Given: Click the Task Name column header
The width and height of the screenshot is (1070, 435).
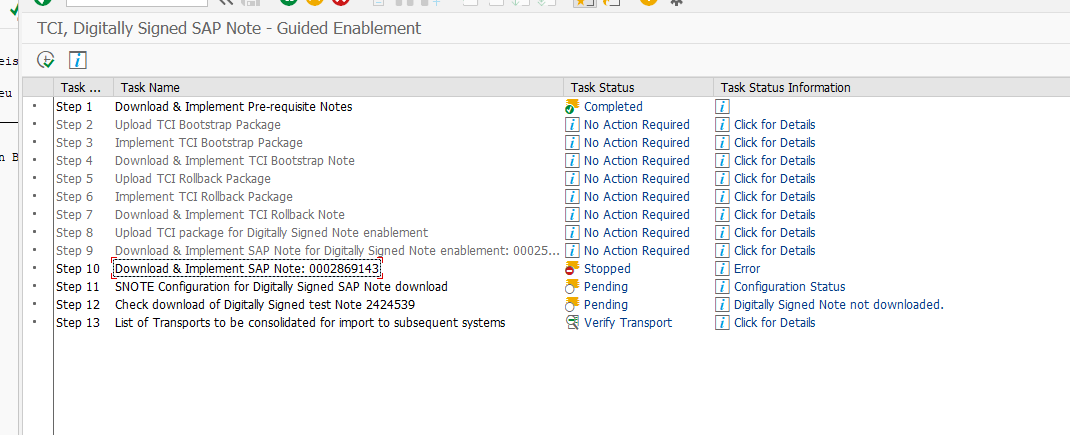Looking at the screenshot, I should [x=147, y=88].
